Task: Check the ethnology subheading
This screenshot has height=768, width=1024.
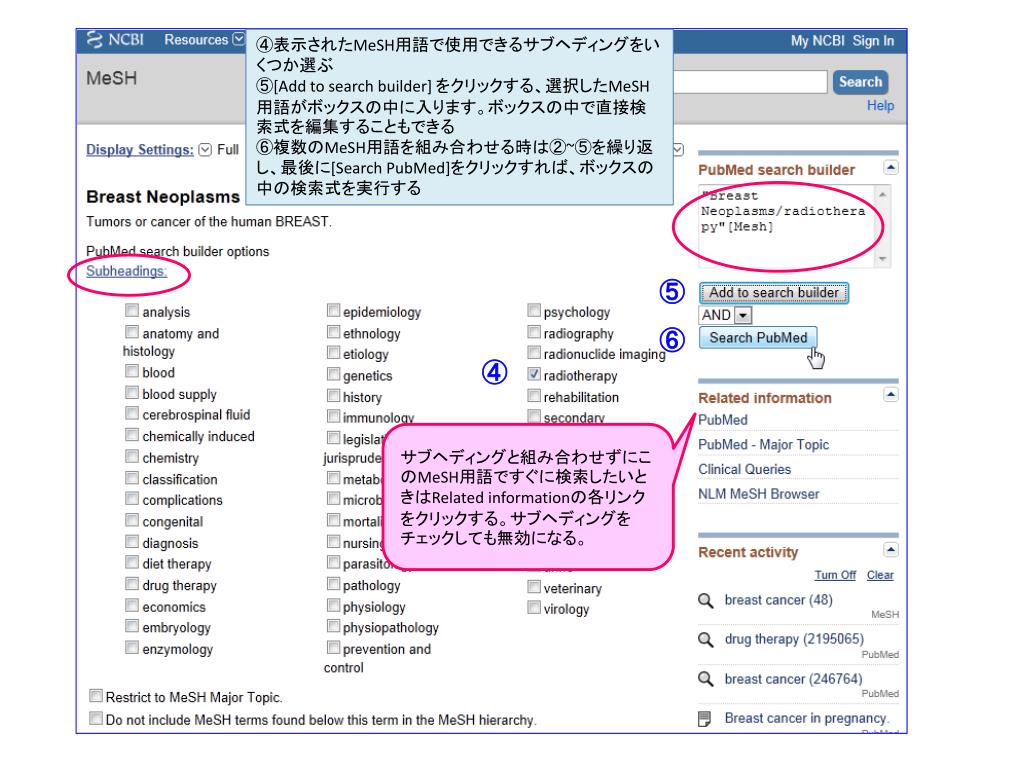Action: coord(334,332)
